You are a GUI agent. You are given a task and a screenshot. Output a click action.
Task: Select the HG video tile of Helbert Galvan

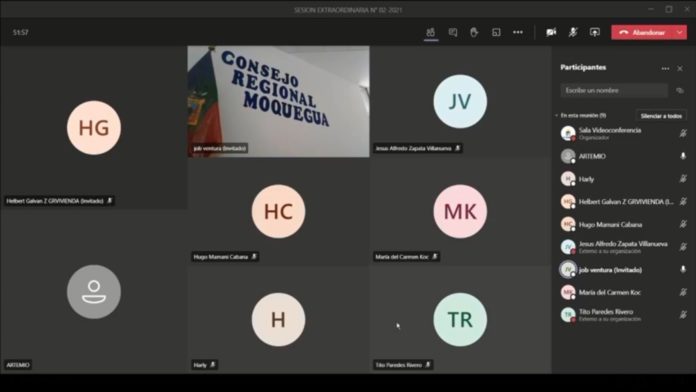tap(94, 128)
